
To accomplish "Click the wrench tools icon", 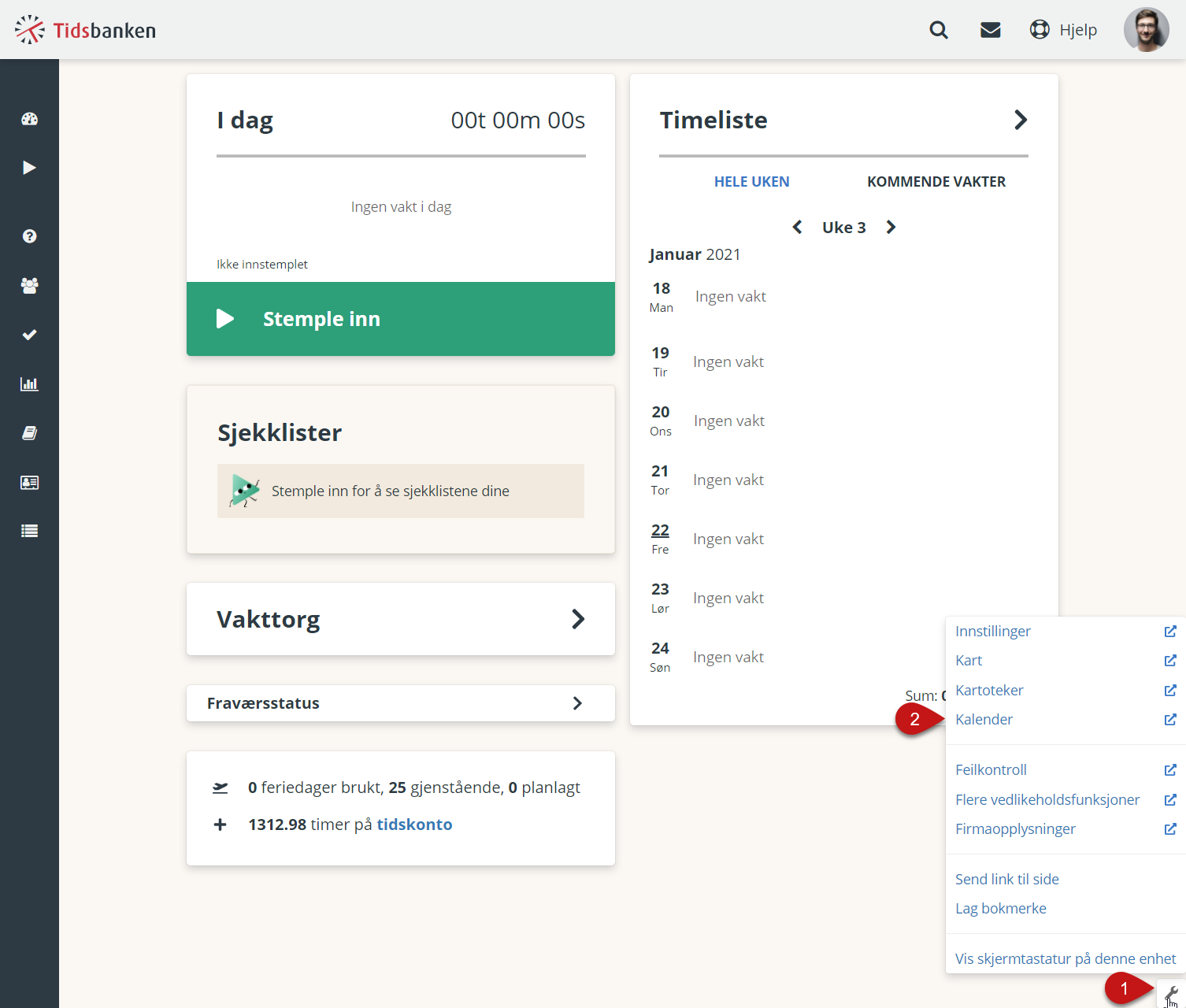I will click(1171, 993).
